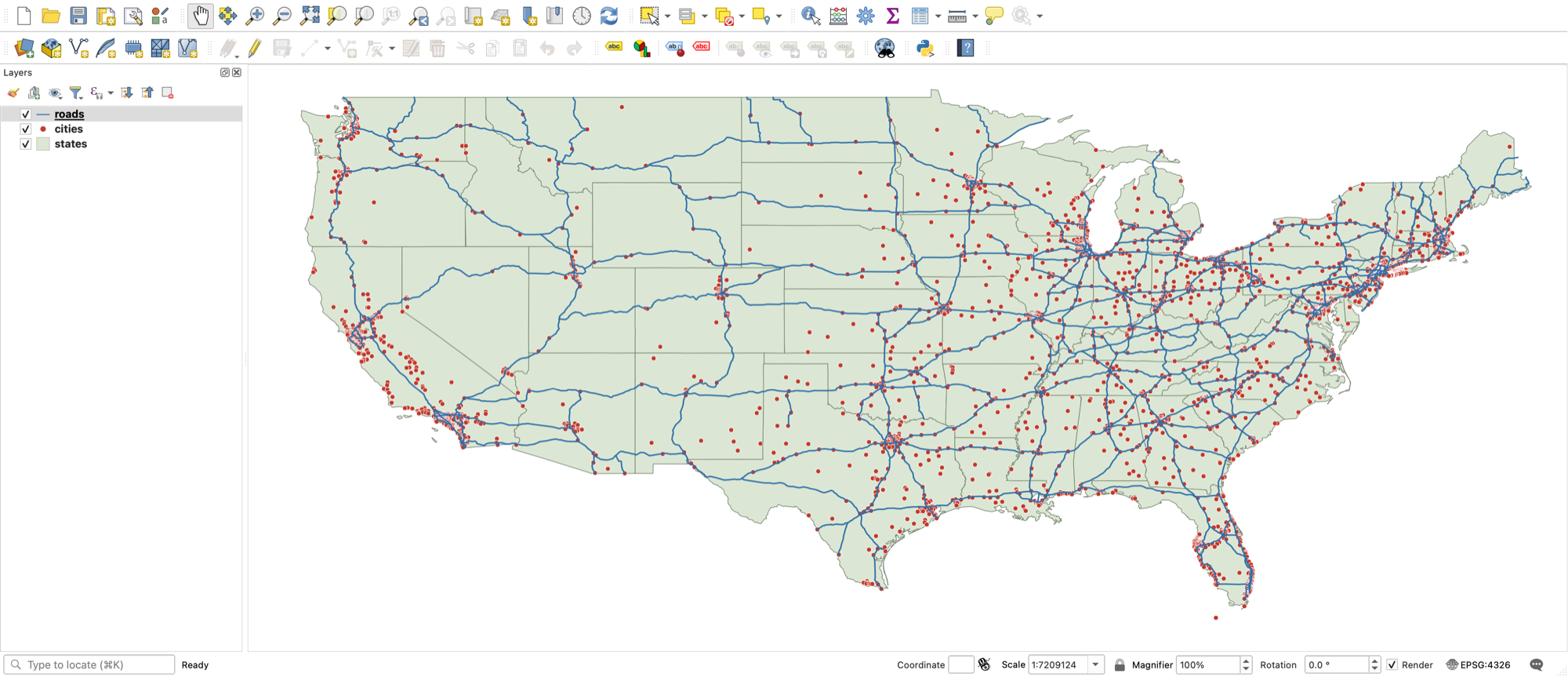Screen dimensions: 1568x677
Task: Expand deselect features options arrow
Action: (742, 16)
